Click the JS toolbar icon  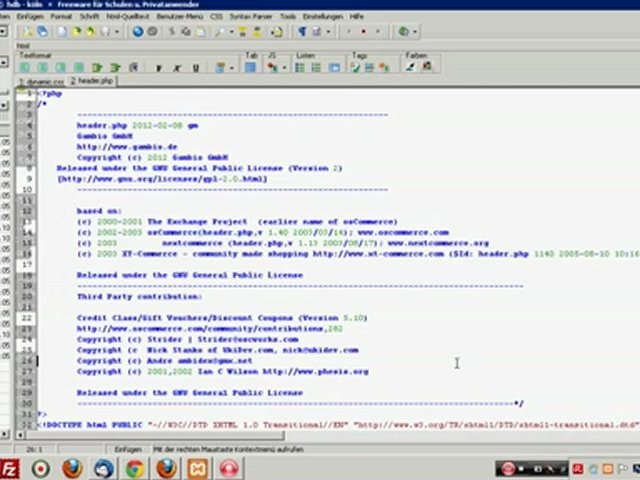[x=276, y=67]
